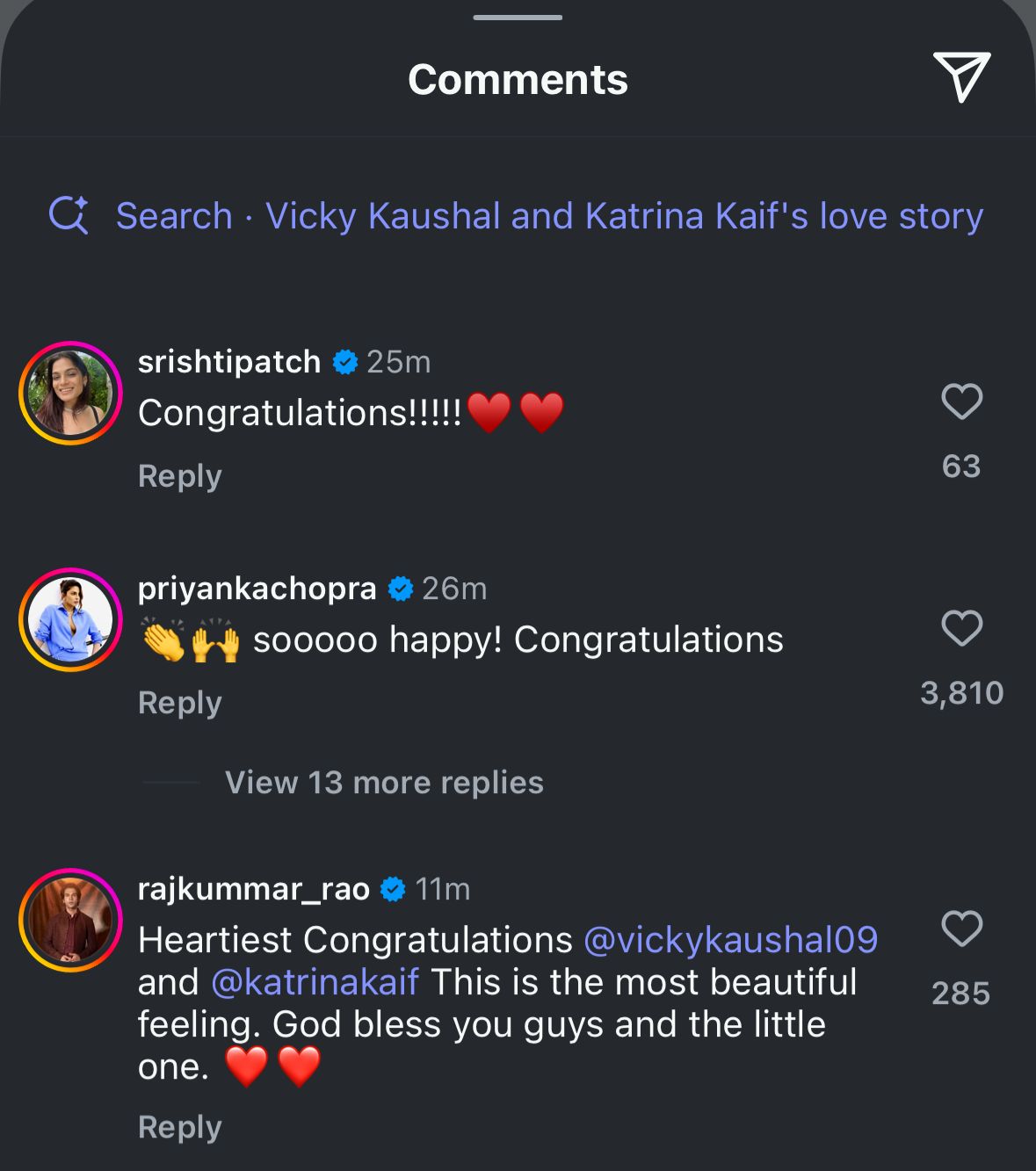Reply to priyankachopra's comment

coord(179,703)
